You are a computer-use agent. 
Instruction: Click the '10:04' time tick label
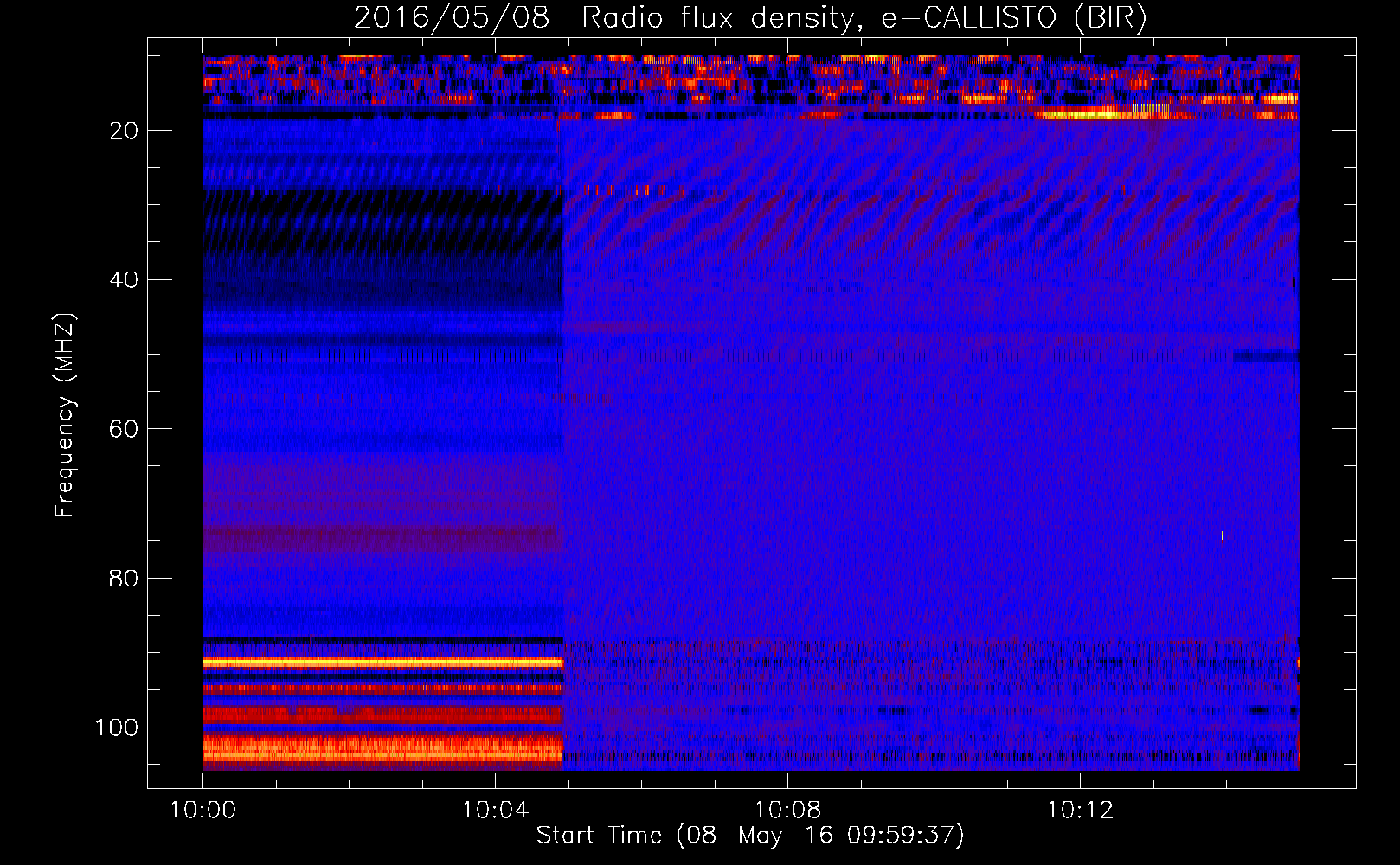coord(495,811)
